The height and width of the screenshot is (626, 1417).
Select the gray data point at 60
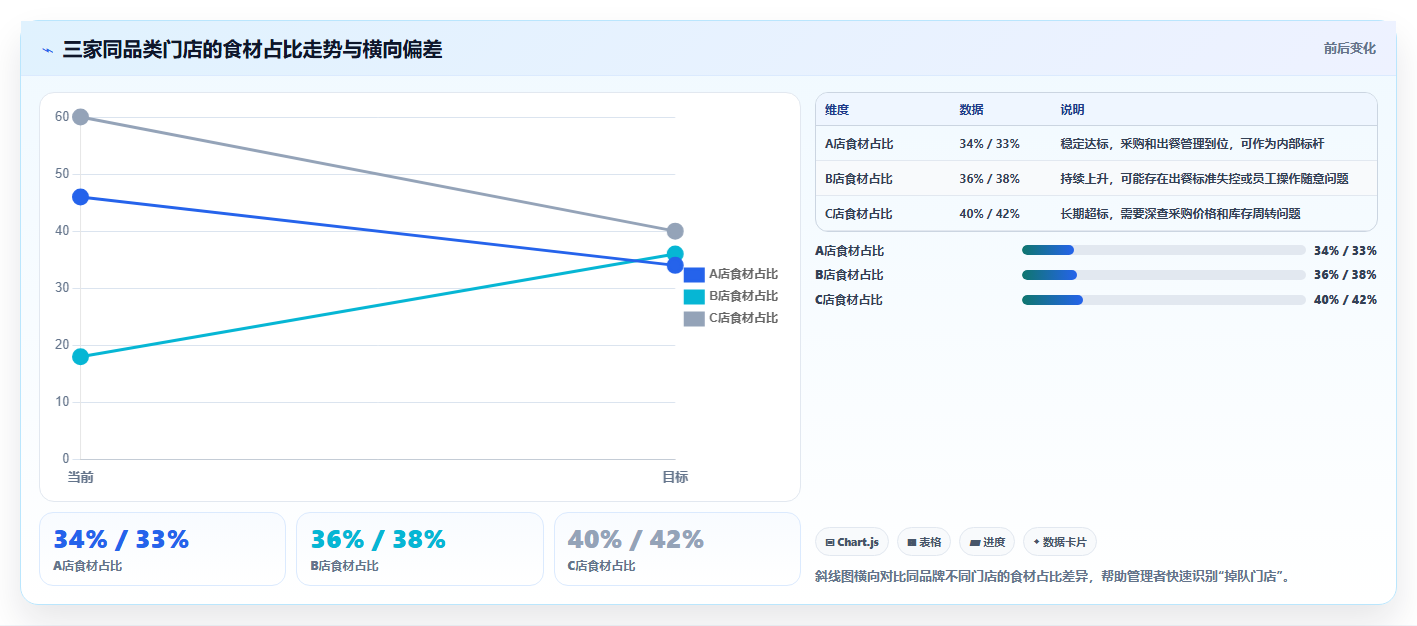coord(81,117)
